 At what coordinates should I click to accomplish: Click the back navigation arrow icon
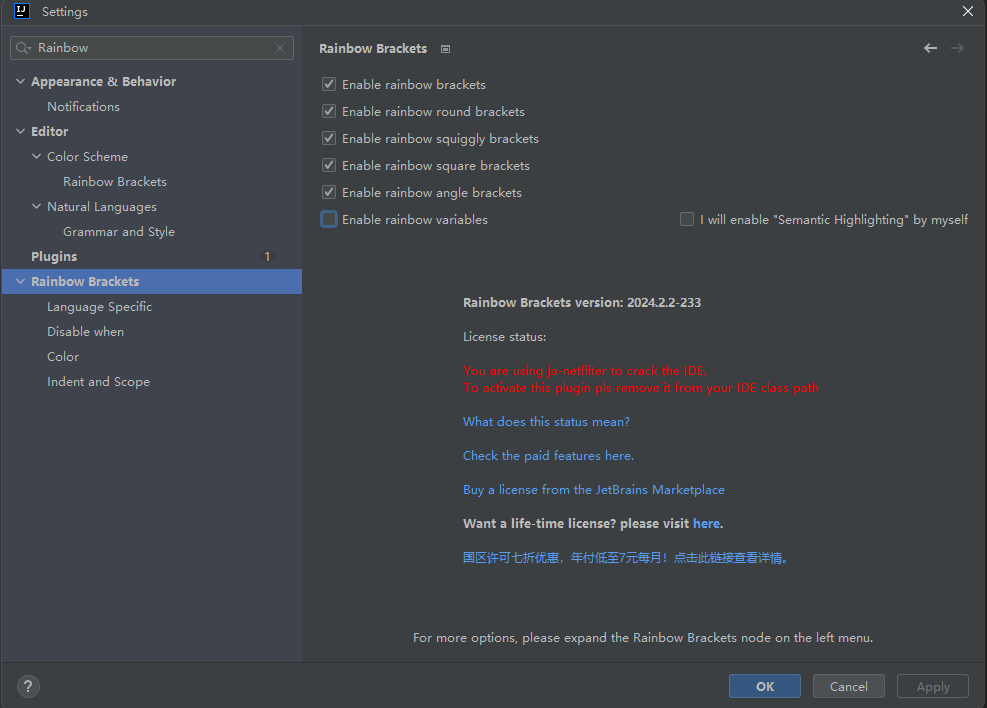click(930, 48)
